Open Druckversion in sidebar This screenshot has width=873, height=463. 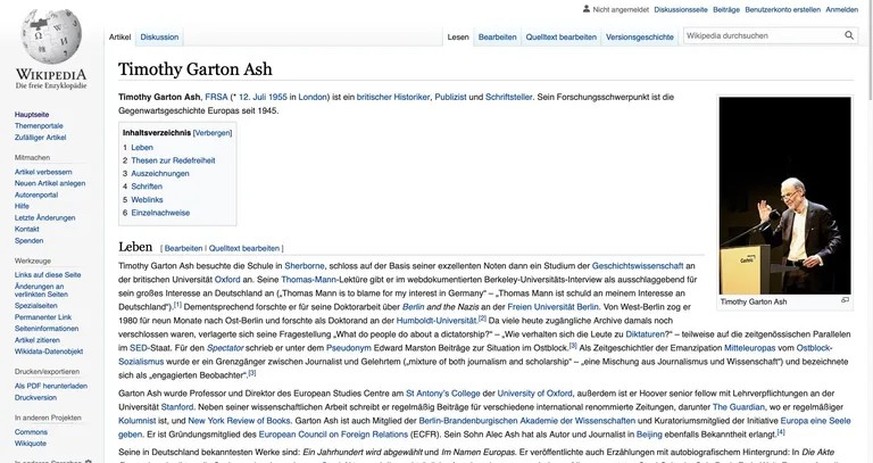[x=35, y=397]
